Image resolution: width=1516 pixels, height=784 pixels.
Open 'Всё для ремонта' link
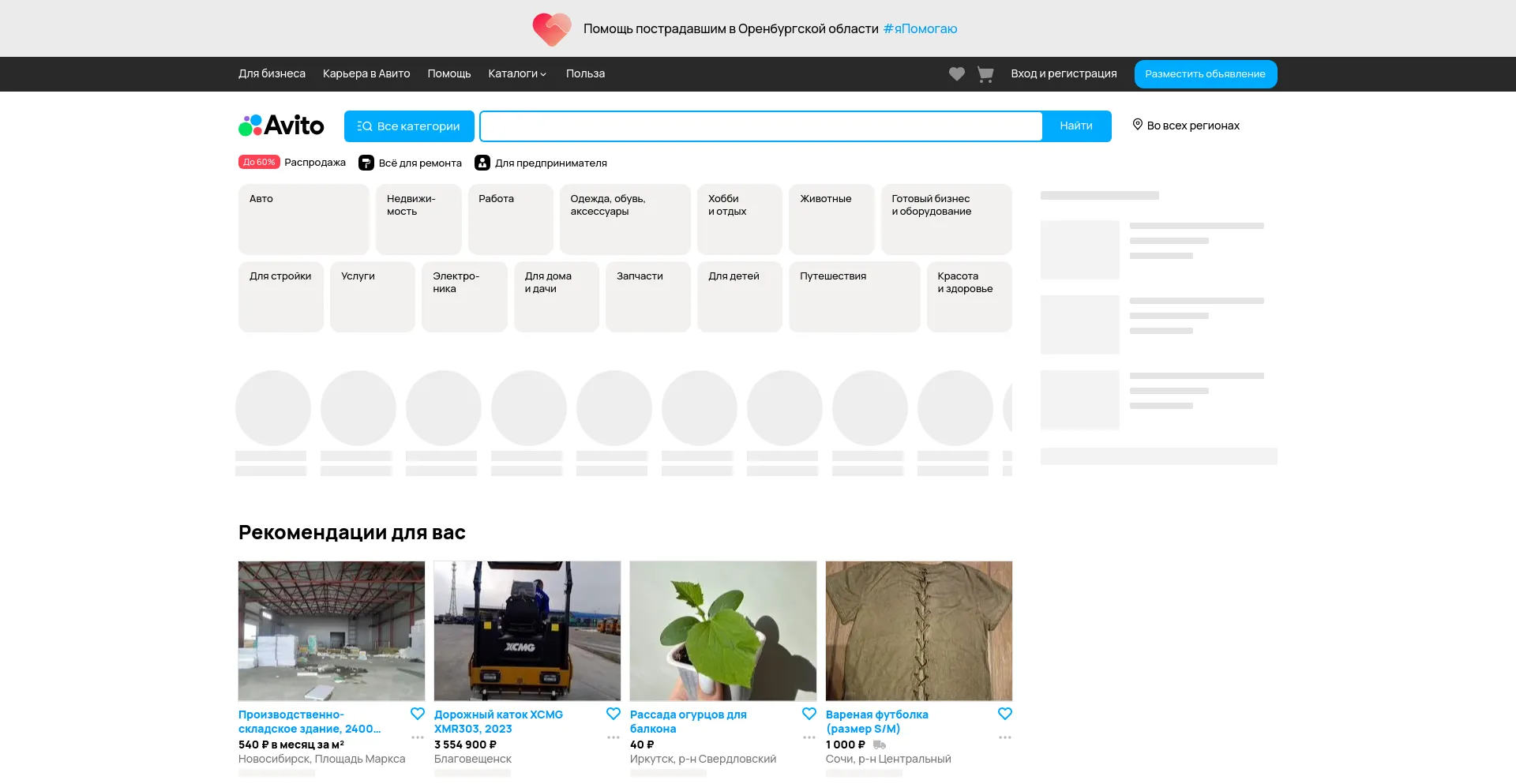(x=420, y=163)
